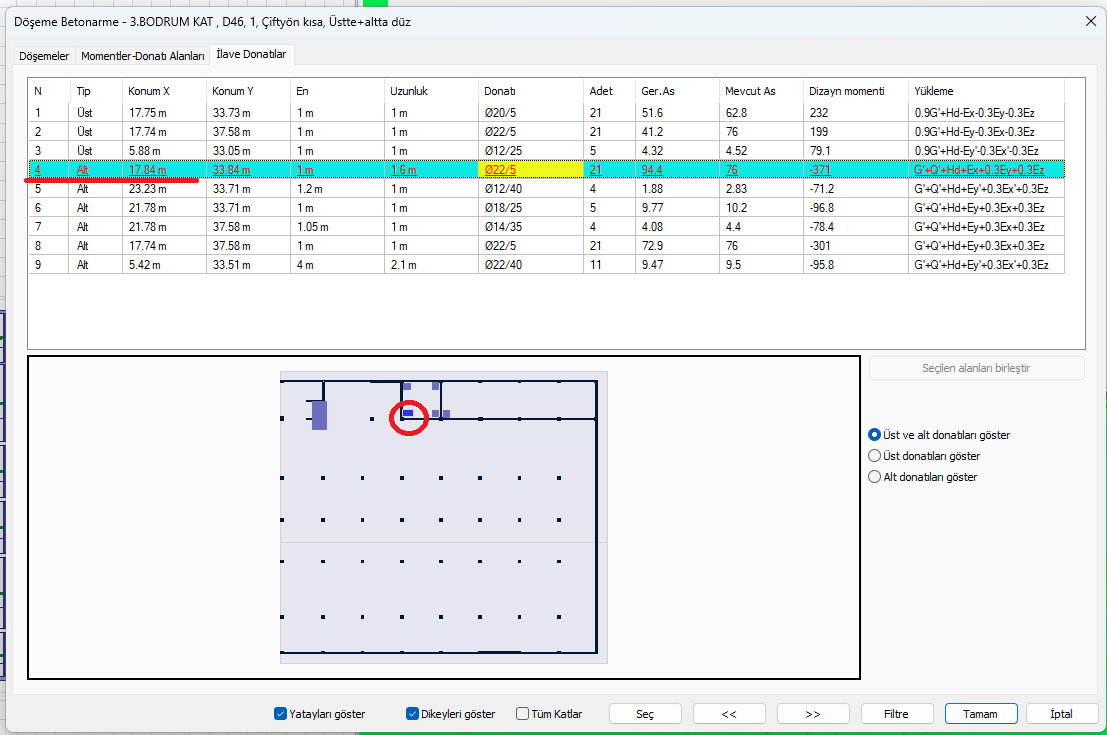
Task: Select 'Üst donatıları göster' radio option
Action: [x=924, y=456]
